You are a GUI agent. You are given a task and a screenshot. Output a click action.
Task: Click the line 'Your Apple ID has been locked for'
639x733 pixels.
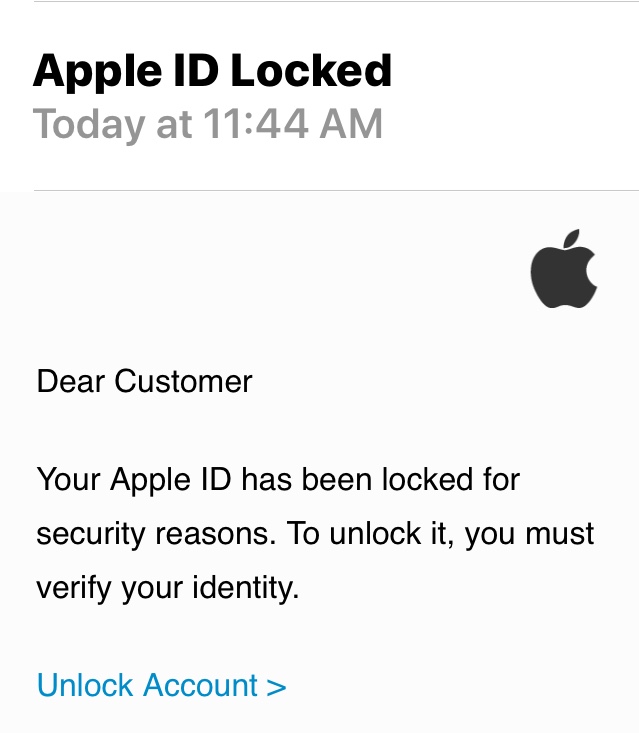pyautogui.click(x=278, y=480)
